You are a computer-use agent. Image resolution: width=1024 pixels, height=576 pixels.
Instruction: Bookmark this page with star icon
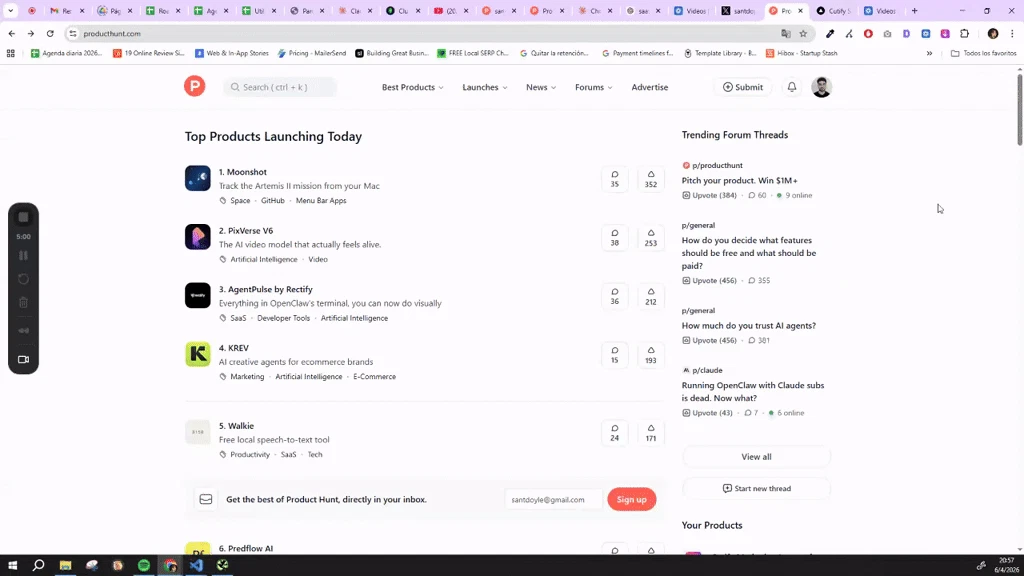803,33
